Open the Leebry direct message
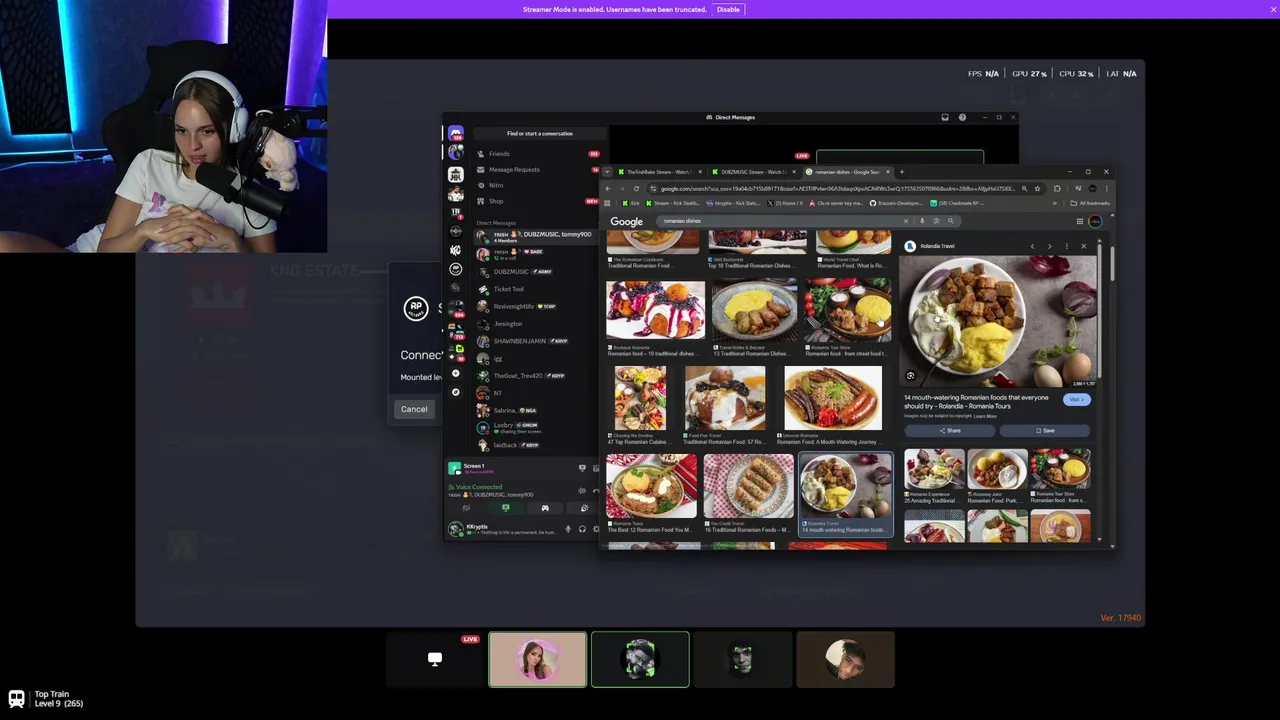The image size is (1280, 720). tap(538, 427)
